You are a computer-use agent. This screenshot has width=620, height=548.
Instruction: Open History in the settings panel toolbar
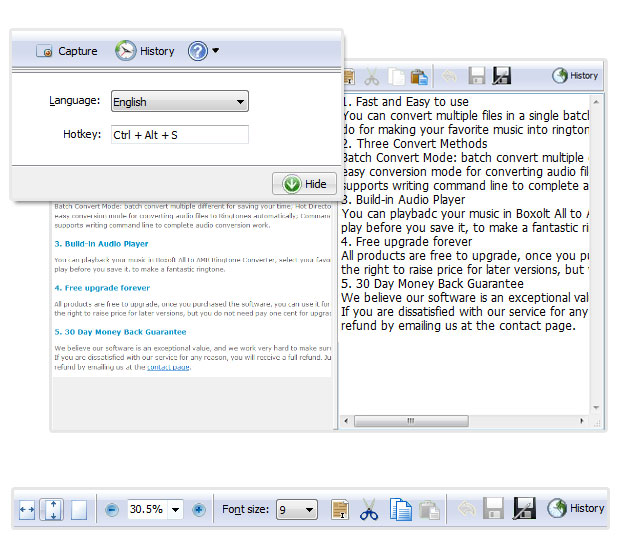(x=145, y=51)
